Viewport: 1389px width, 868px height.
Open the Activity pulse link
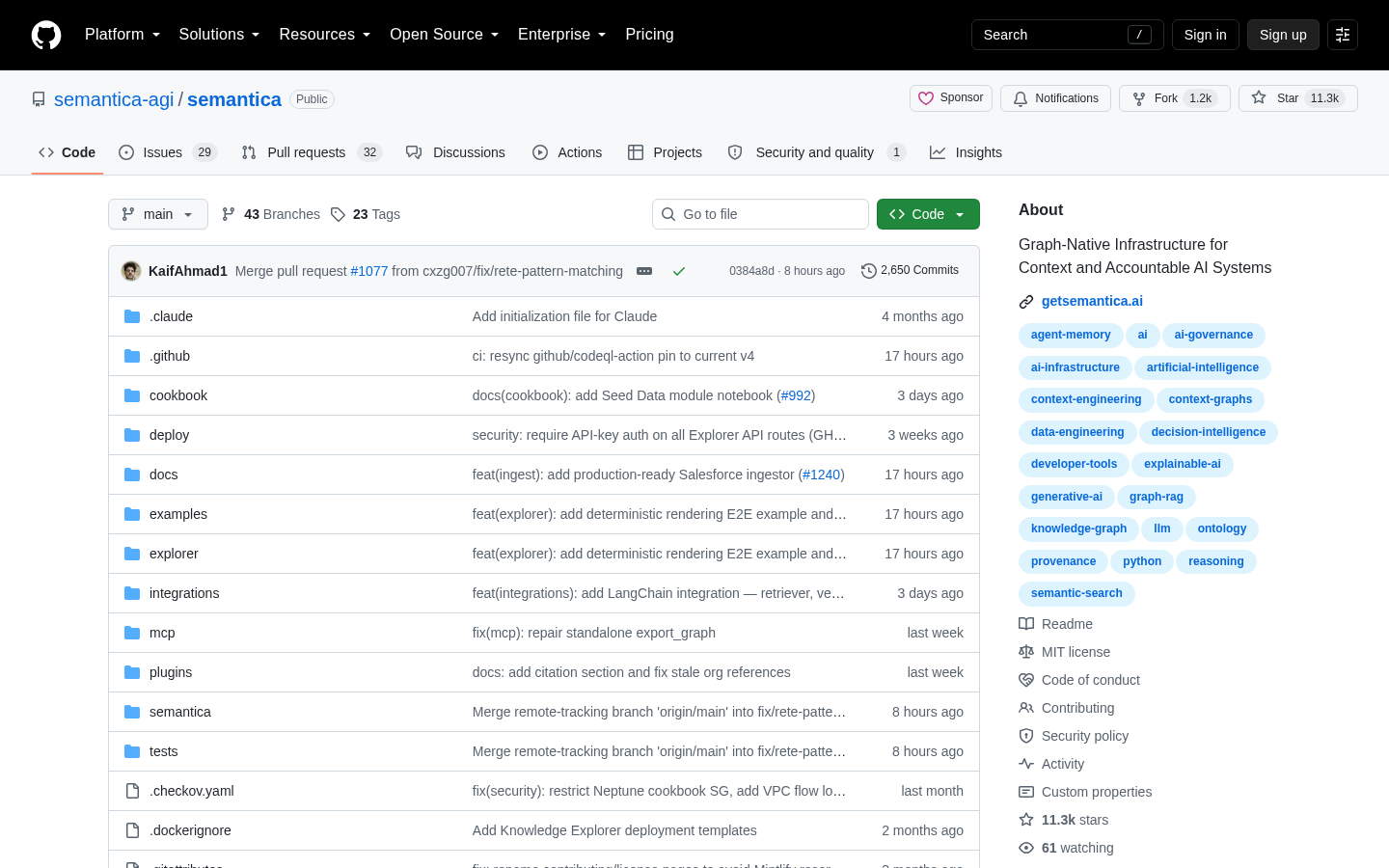[x=1051, y=764]
